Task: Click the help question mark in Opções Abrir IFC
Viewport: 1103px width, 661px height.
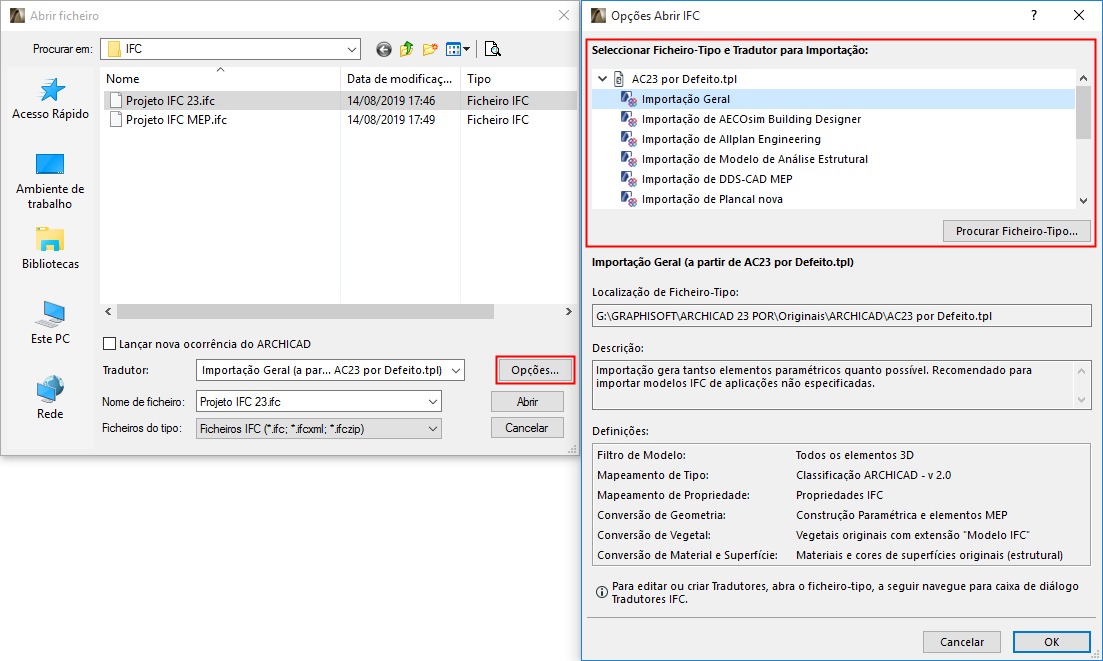Action: (1033, 15)
